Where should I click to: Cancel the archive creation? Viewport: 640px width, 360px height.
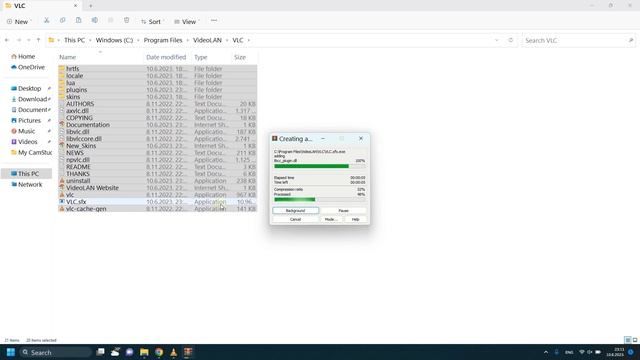point(296,220)
